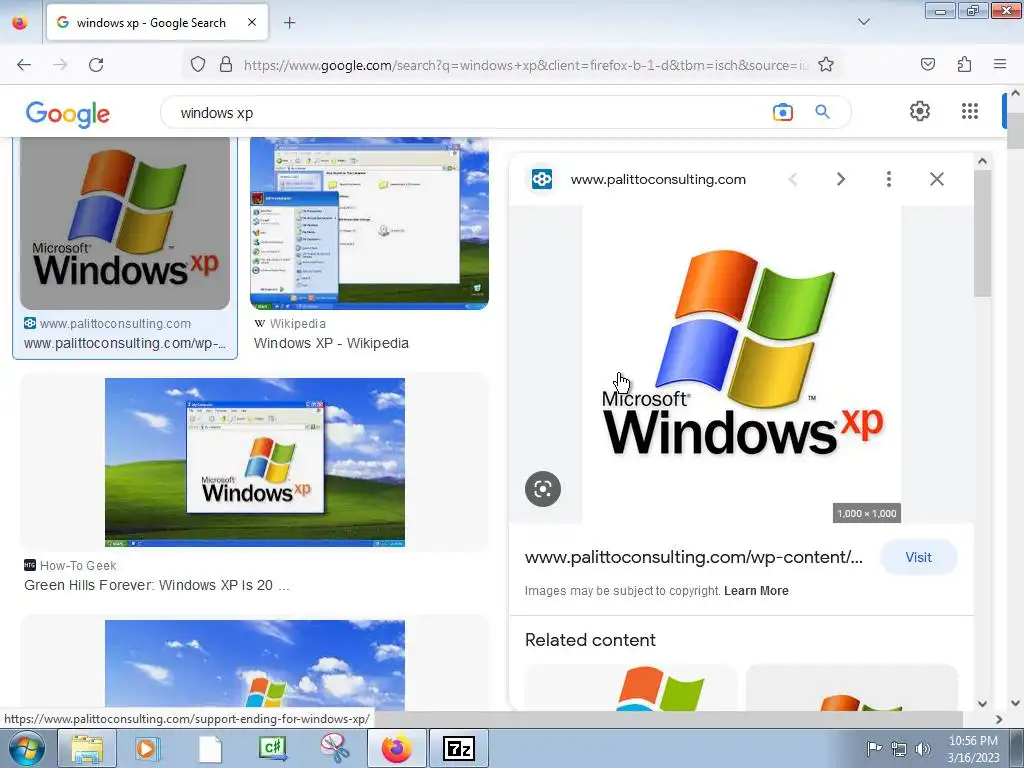Click 'www.palittoconsulting.com' preview panel header link
The image size is (1024, 768).
[658, 180]
